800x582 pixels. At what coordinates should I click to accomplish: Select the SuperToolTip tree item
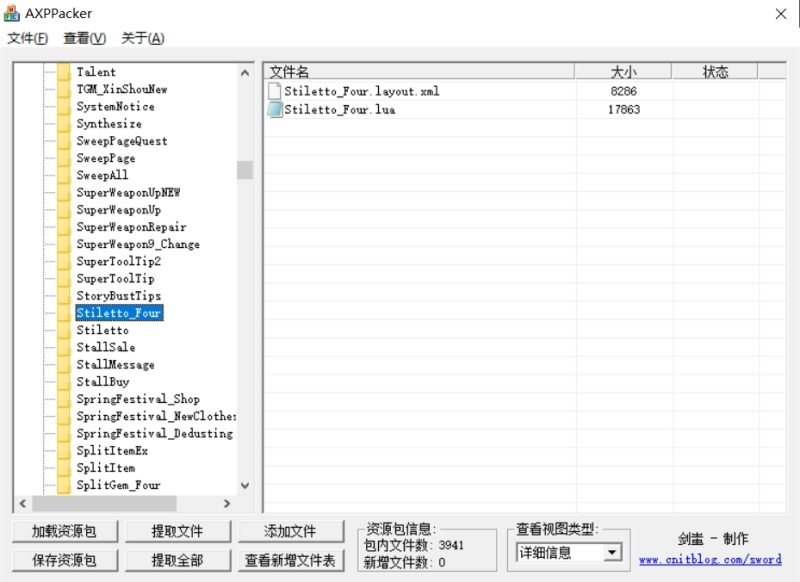pyautogui.click(x=115, y=279)
